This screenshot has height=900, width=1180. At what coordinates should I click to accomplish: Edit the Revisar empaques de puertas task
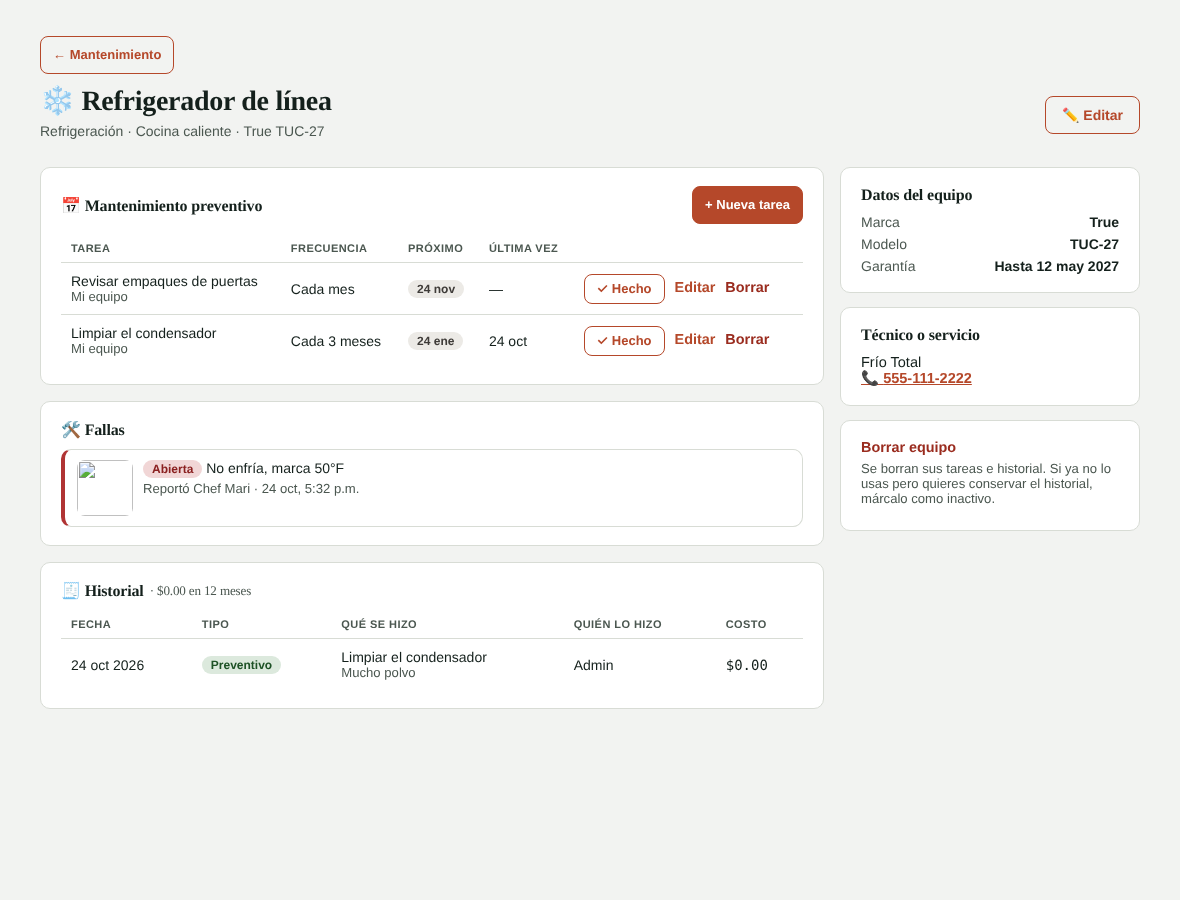[x=695, y=287]
